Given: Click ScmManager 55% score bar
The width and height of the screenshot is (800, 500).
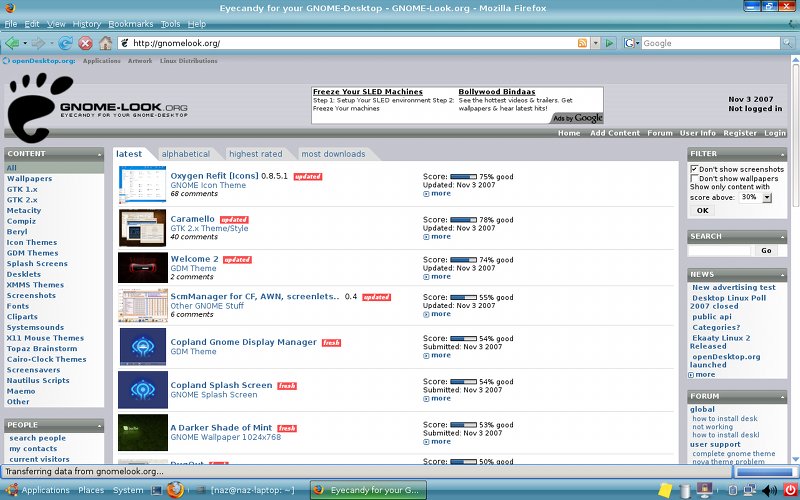Looking at the screenshot, I should coord(463,297).
